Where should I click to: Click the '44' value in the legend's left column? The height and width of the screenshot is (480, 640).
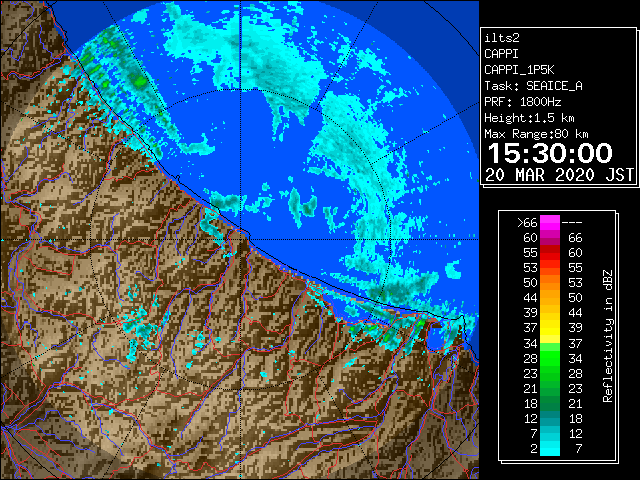[531, 298]
